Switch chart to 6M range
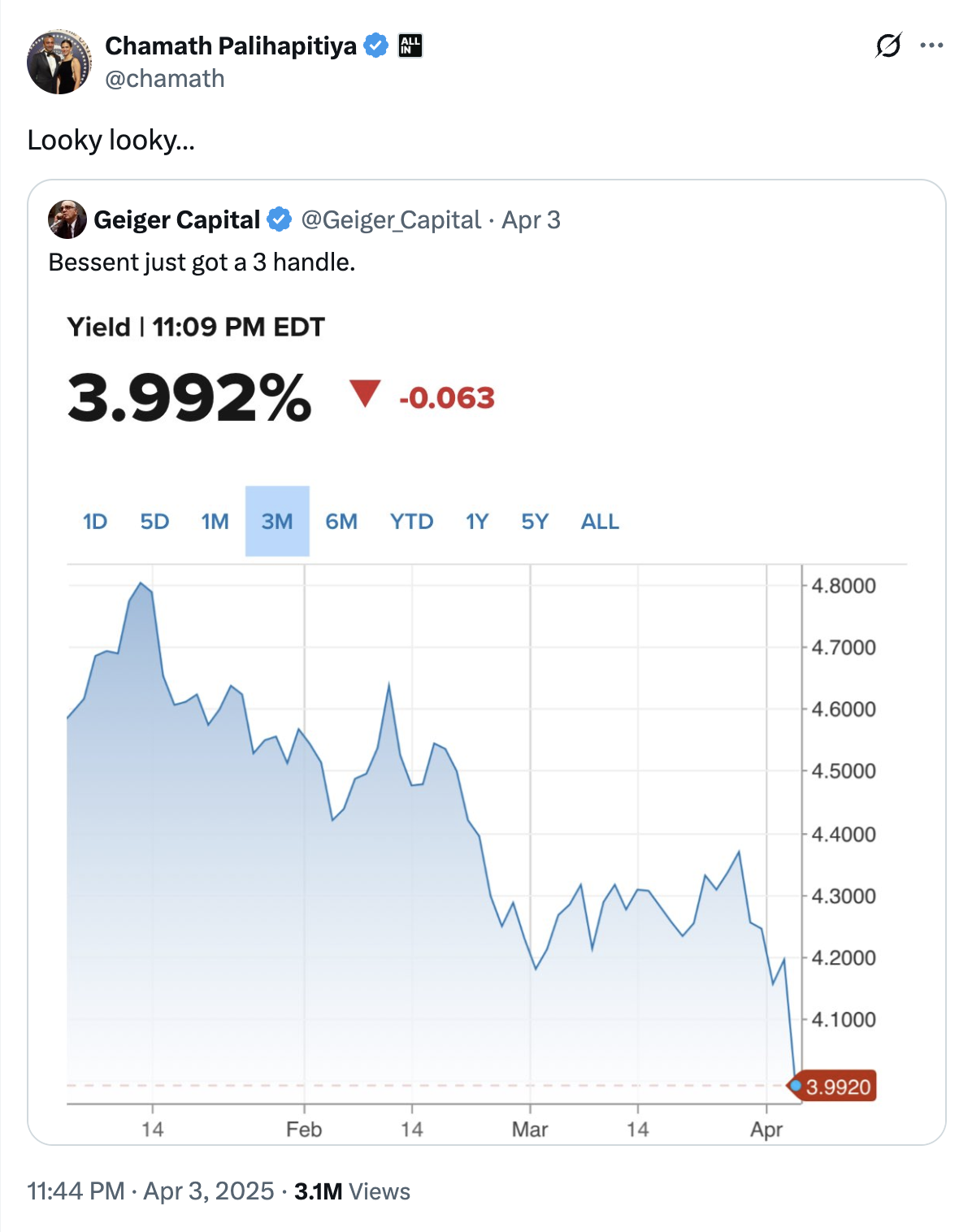 click(x=341, y=521)
